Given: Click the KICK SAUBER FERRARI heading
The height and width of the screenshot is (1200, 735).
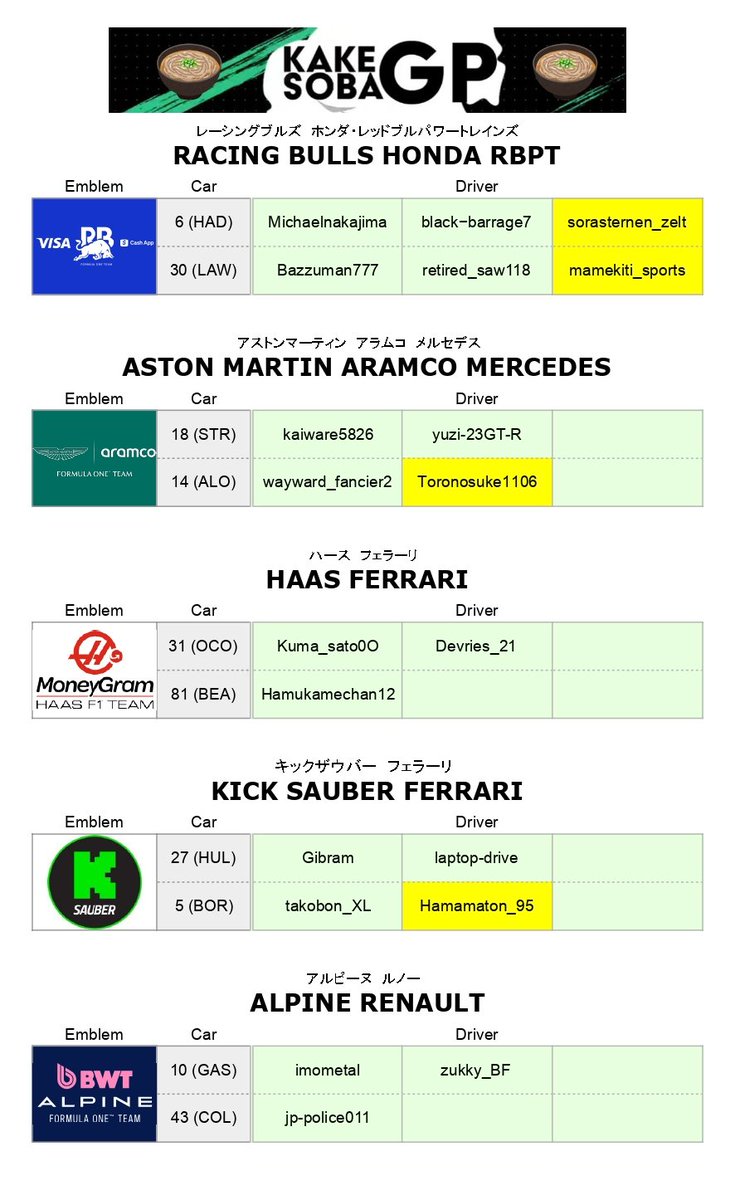Looking at the screenshot, I should (x=367, y=792).
